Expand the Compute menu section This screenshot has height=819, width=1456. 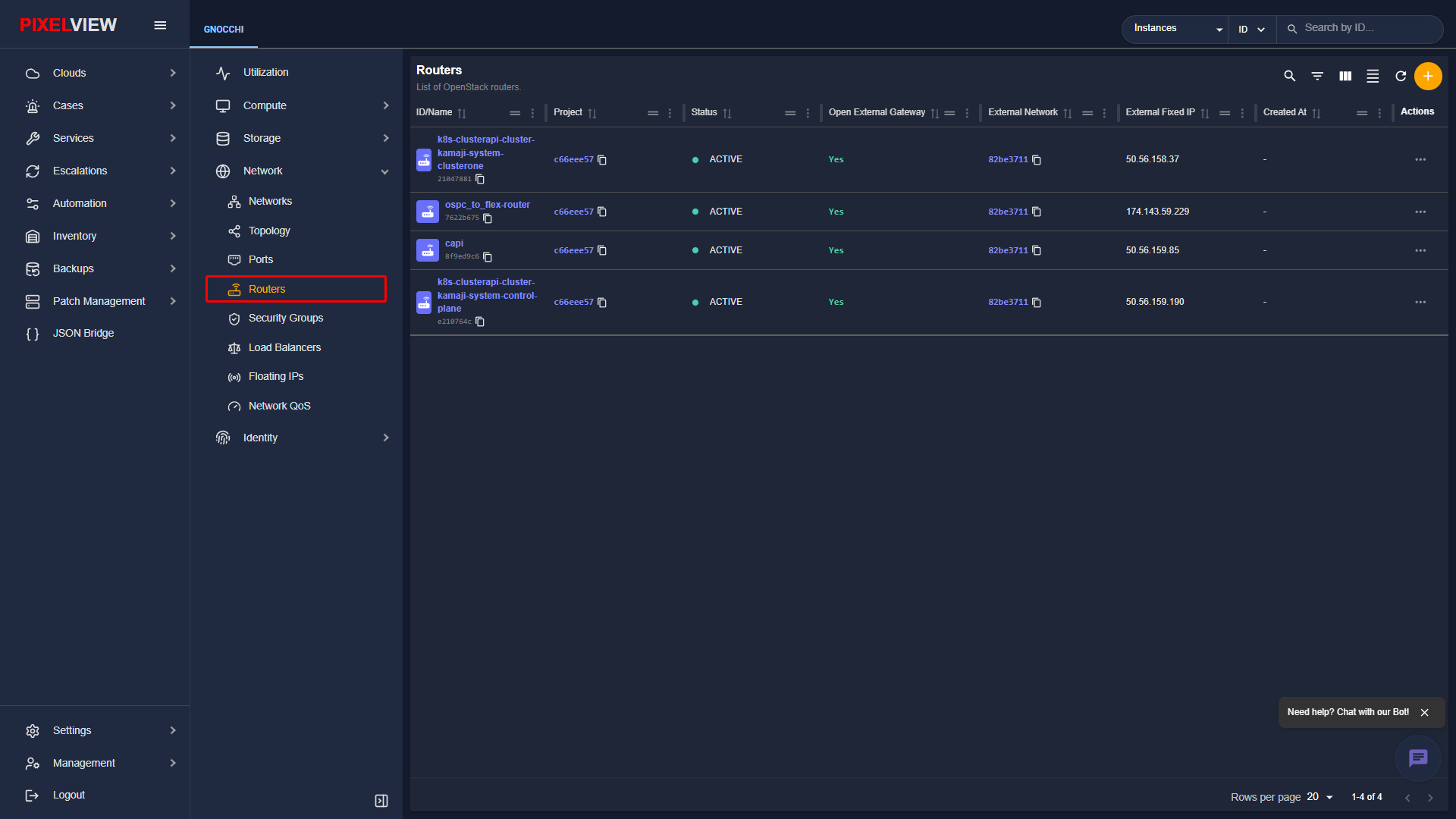302,105
